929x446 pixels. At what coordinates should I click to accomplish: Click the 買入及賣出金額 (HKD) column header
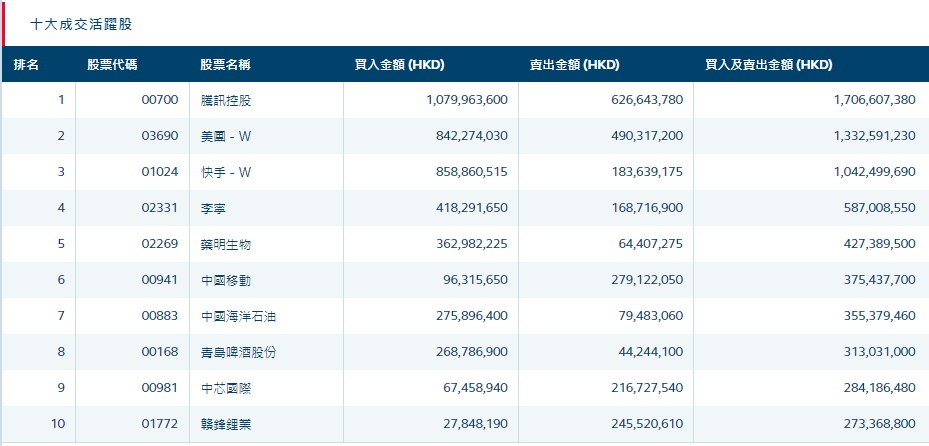click(768, 65)
